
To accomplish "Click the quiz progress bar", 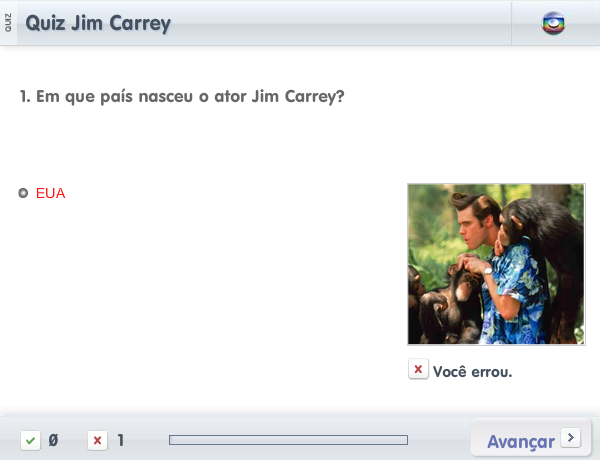I will [289, 440].
